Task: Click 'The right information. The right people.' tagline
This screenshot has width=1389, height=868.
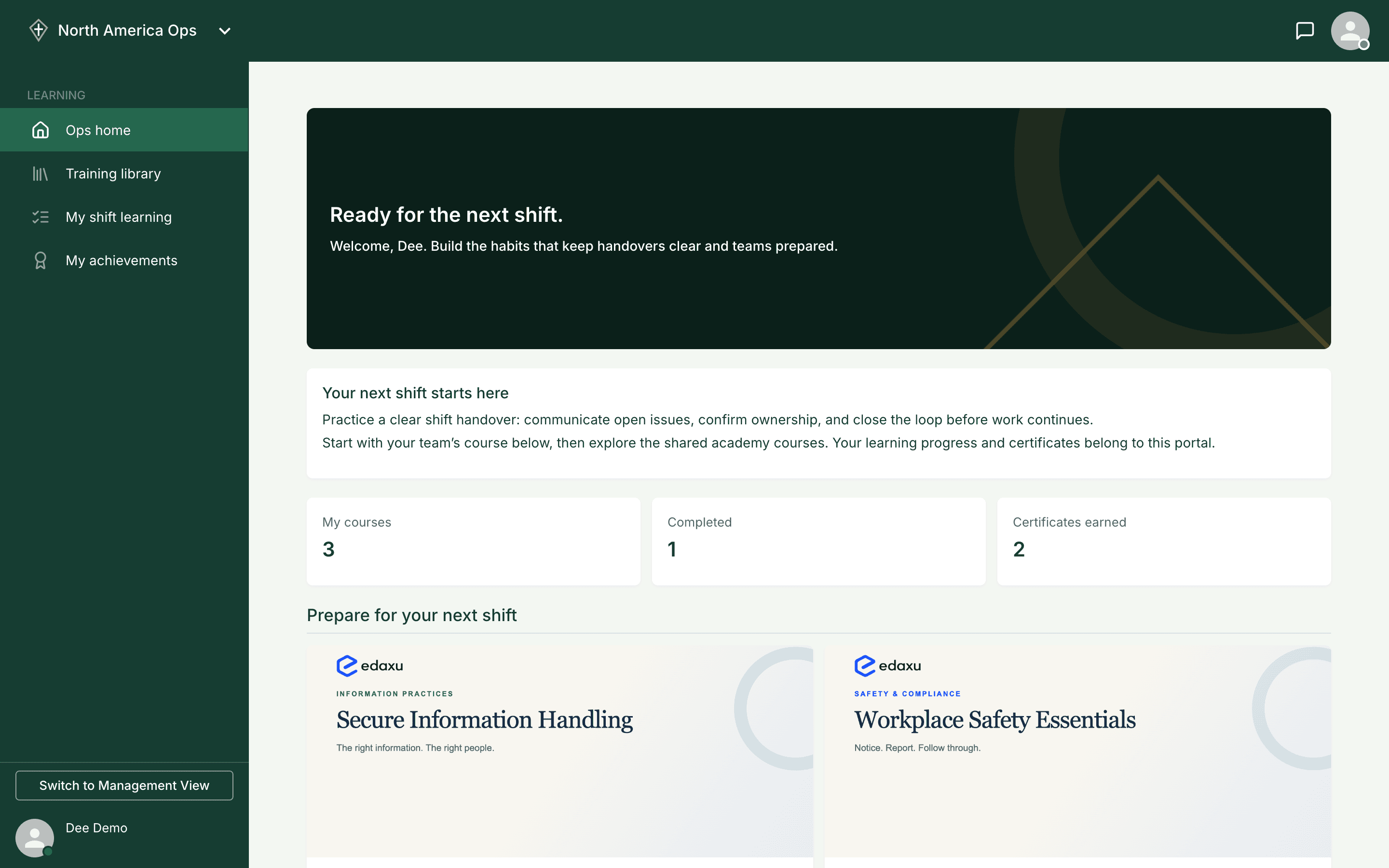Action: pos(415,747)
